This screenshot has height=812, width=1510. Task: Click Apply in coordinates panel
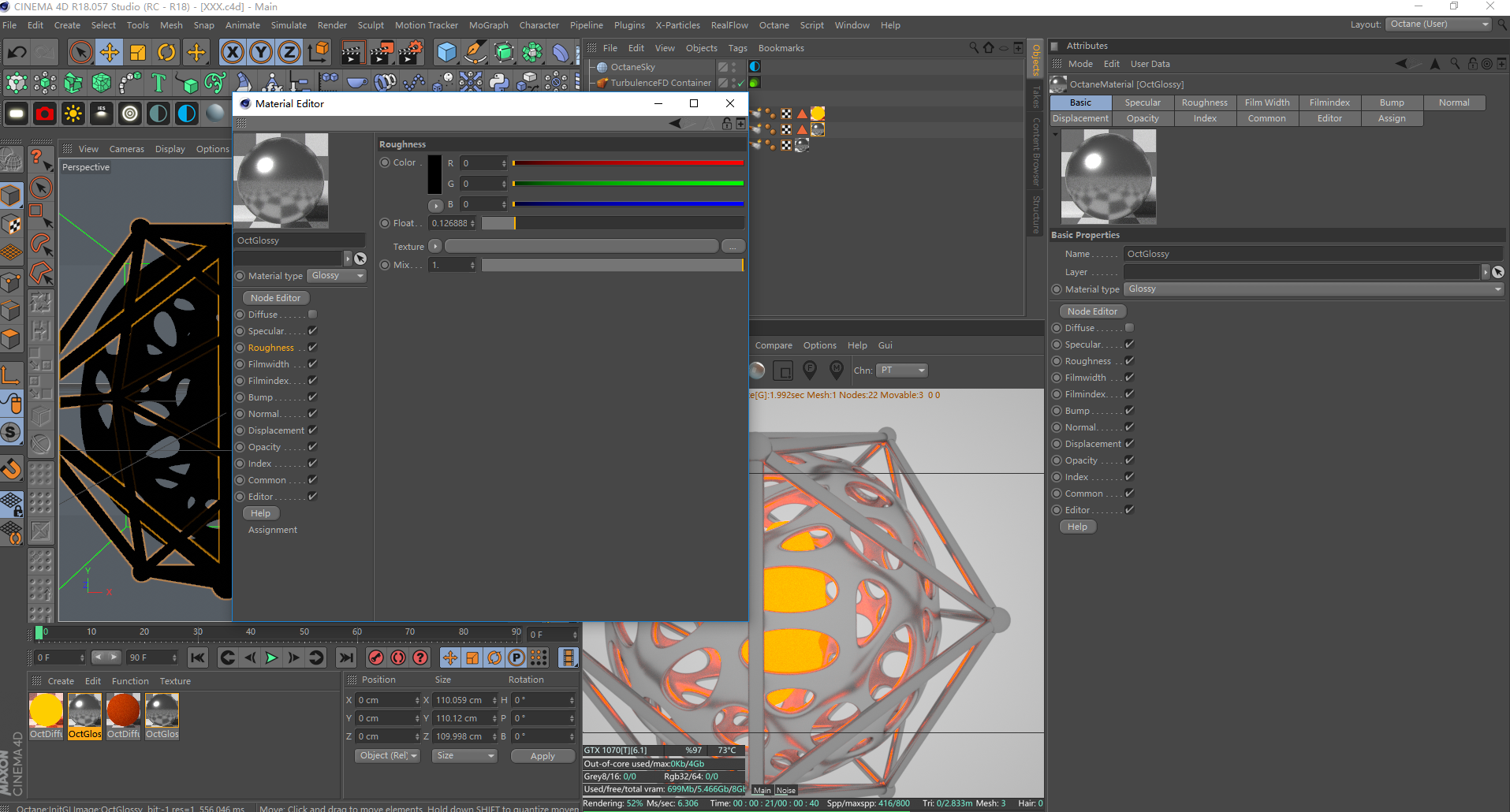[542, 756]
